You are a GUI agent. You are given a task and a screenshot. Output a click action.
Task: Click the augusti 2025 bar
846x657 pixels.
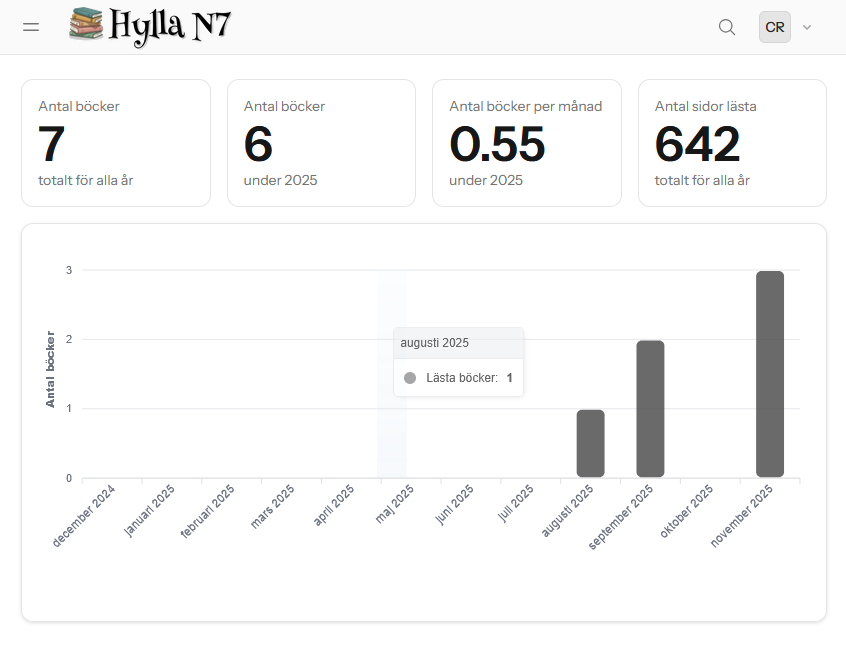tap(590, 443)
